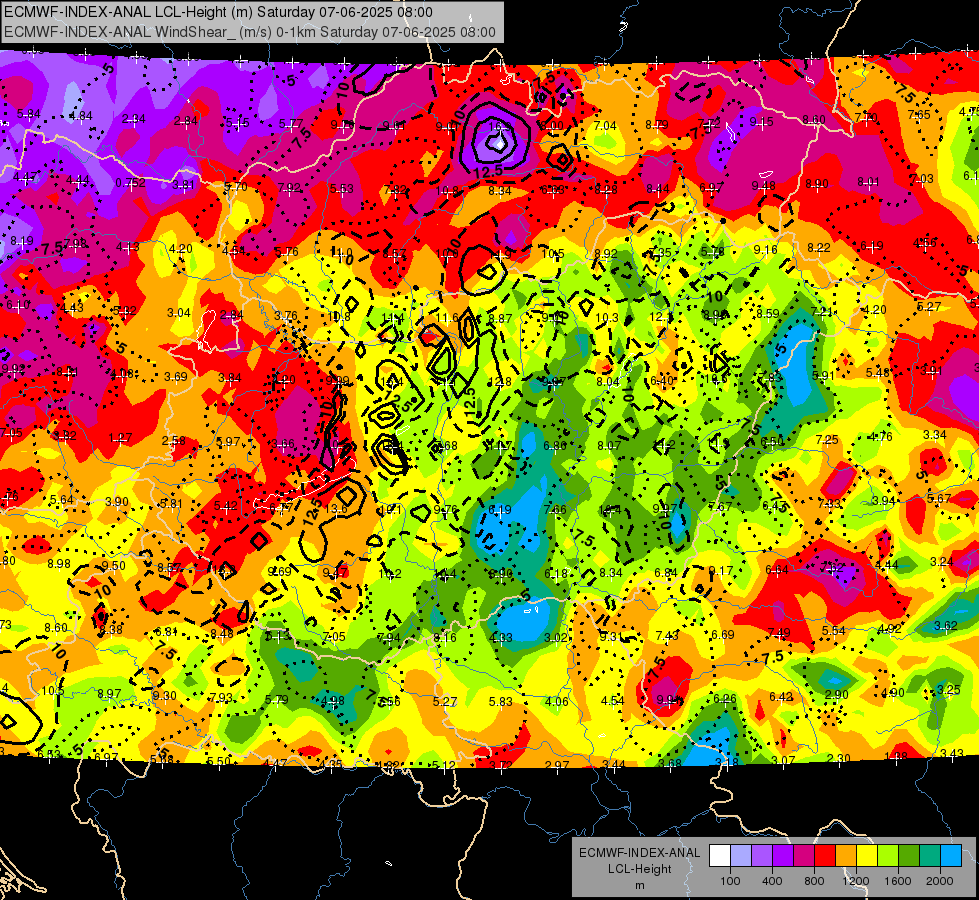Image resolution: width=979 pixels, height=900 pixels.
Task: Click the dark green legend swatch
Action: click(x=909, y=856)
